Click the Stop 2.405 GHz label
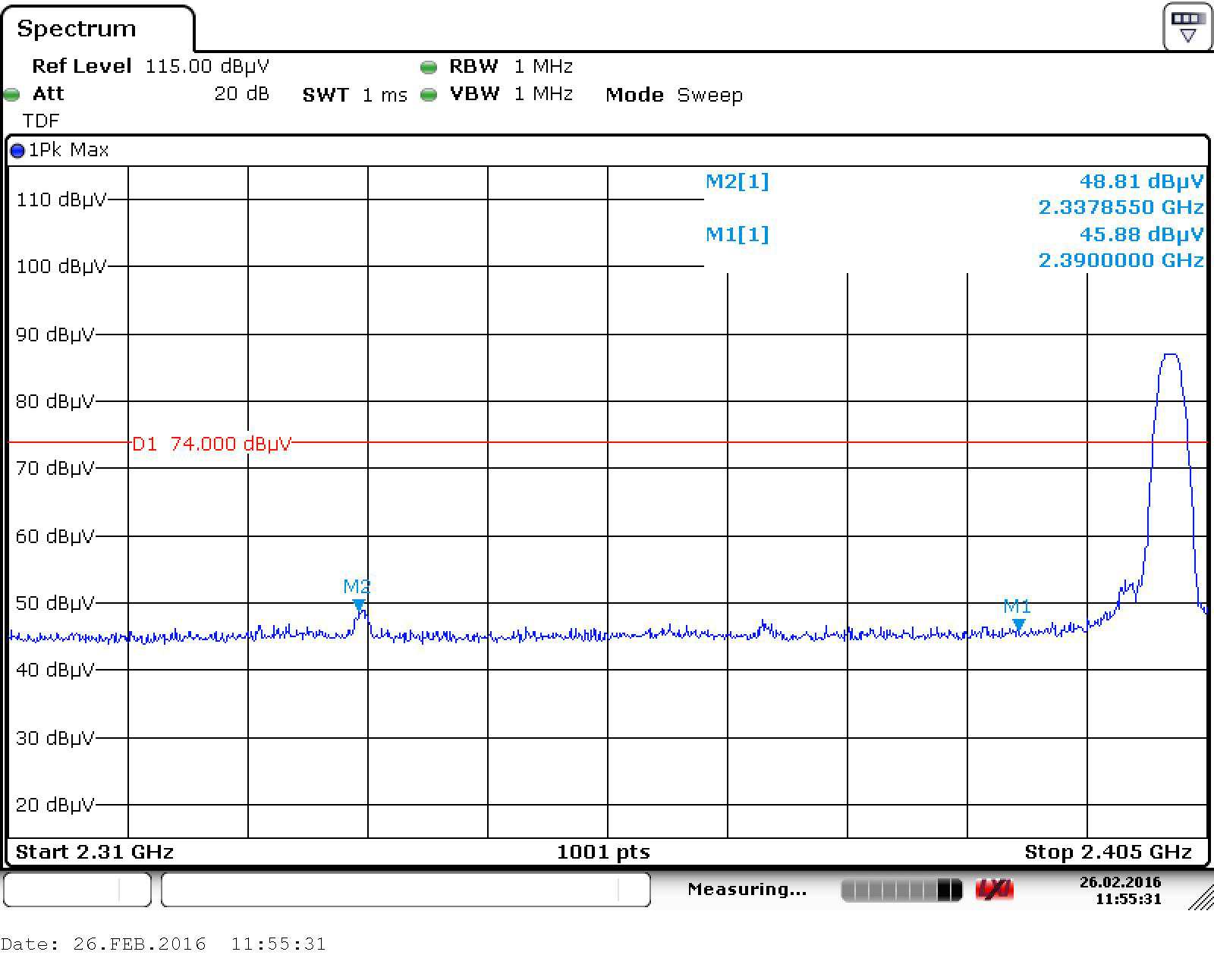Image resolution: width=1214 pixels, height=980 pixels. click(1108, 852)
